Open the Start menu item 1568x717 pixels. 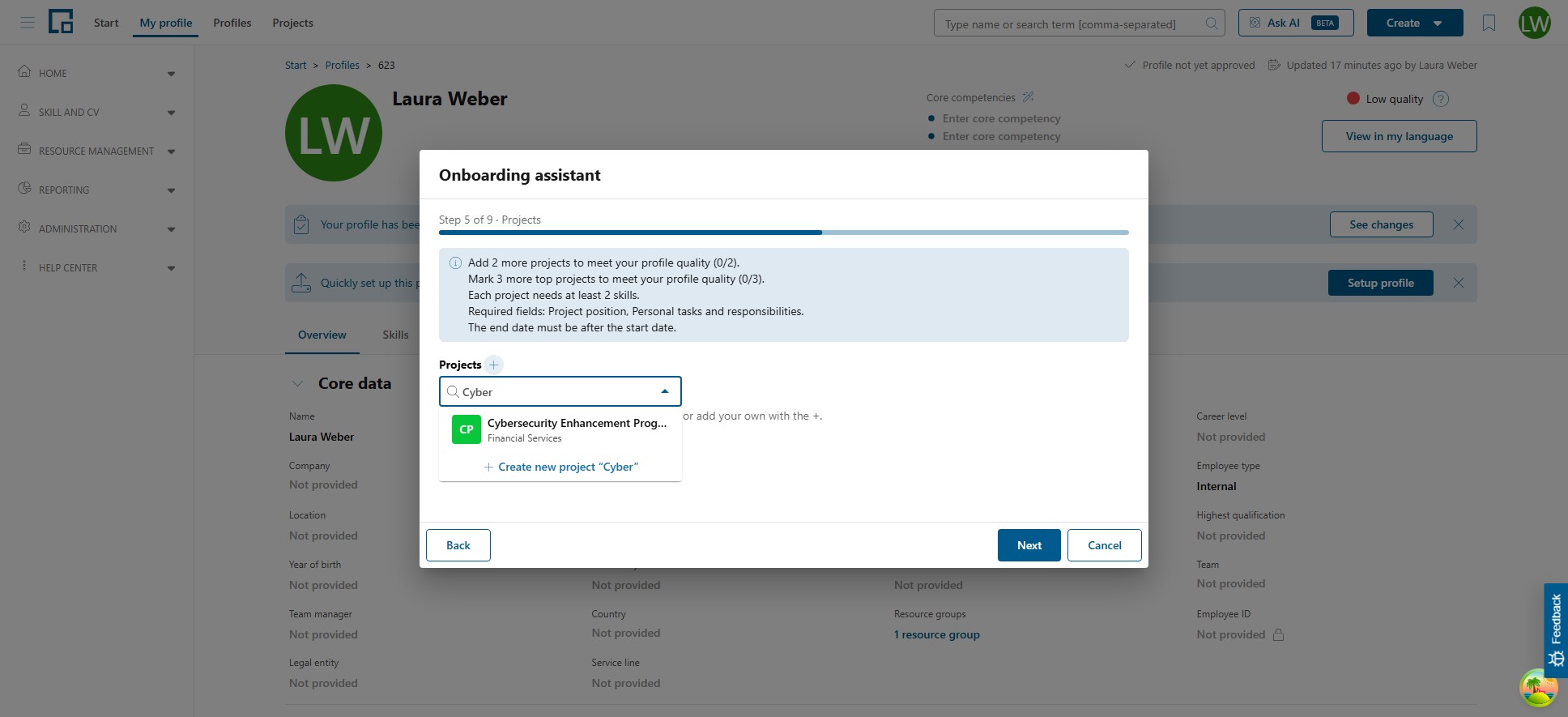tap(106, 23)
